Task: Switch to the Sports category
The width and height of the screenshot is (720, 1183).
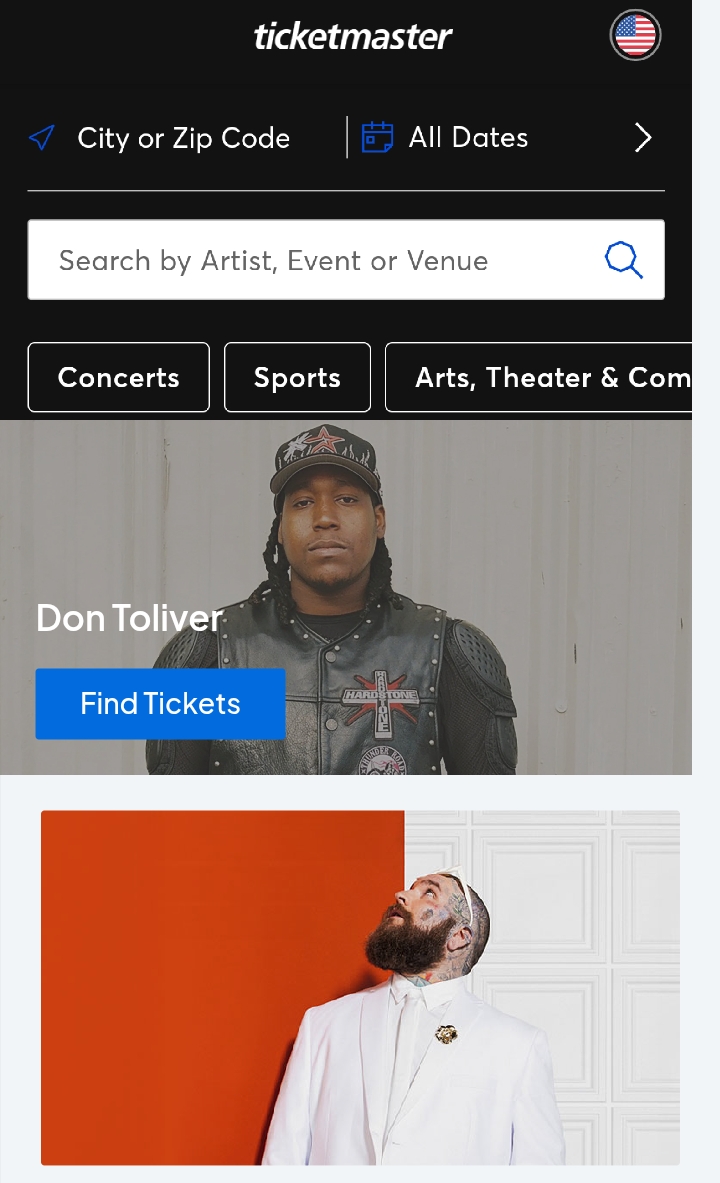Action: (297, 377)
